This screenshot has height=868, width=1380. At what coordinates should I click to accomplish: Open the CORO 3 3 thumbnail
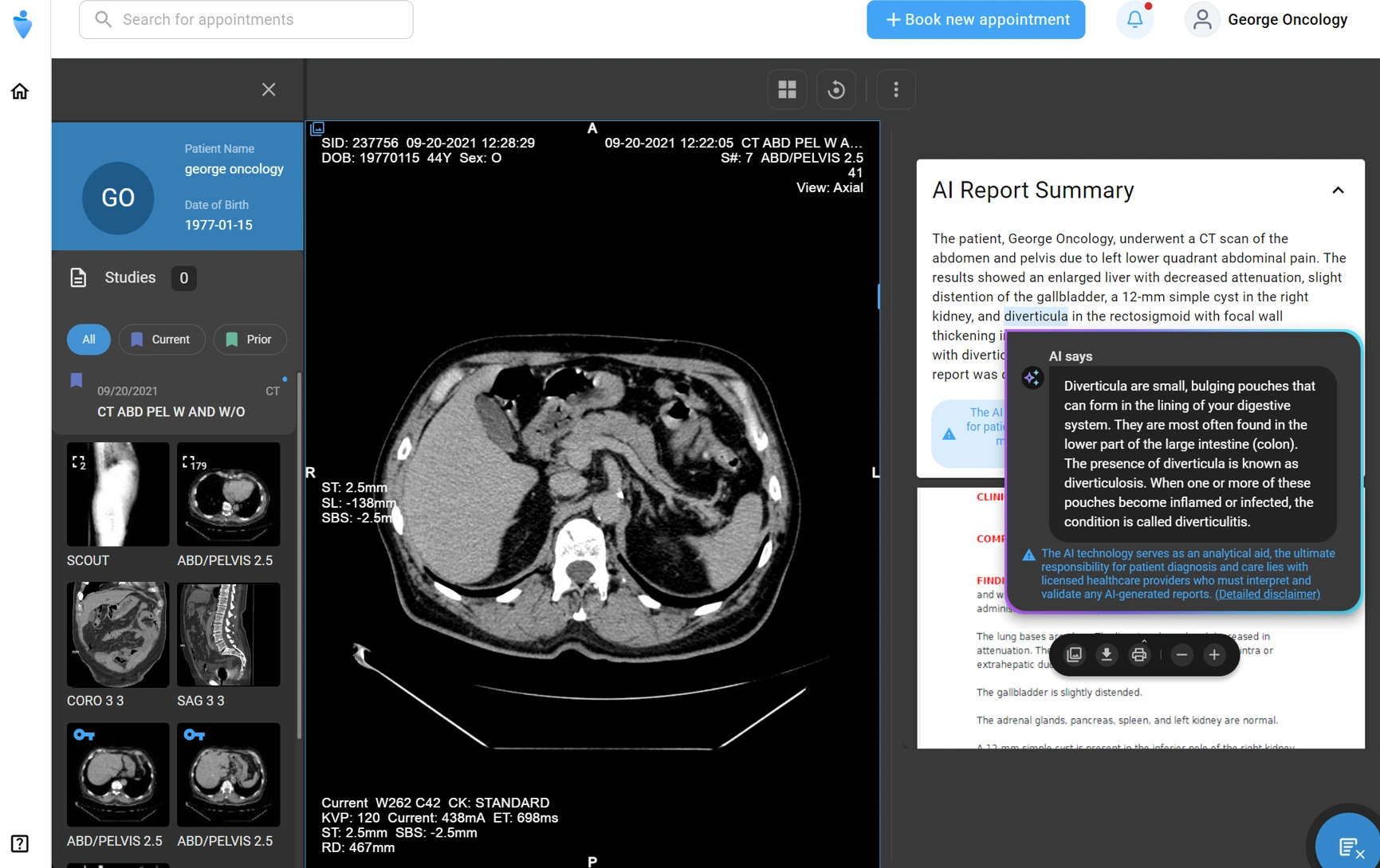(118, 634)
